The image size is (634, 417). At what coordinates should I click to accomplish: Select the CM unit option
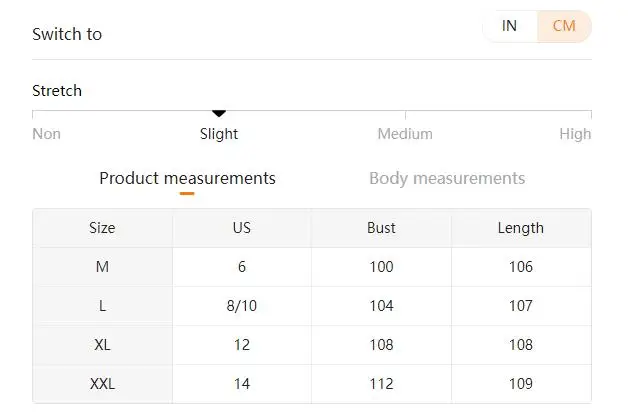(564, 26)
